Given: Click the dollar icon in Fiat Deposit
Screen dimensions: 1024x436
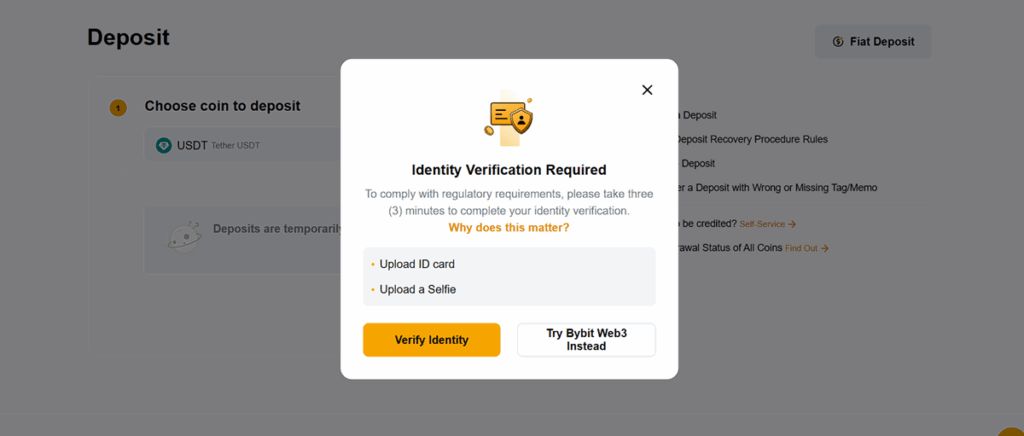Looking at the screenshot, I should click(x=837, y=42).
